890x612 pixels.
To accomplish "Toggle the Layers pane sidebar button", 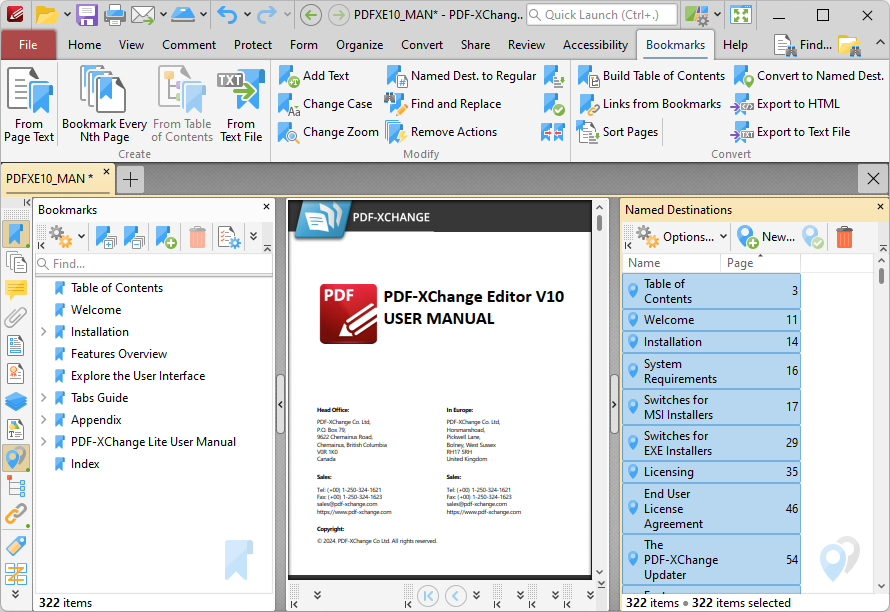I will tap(16, 401).
